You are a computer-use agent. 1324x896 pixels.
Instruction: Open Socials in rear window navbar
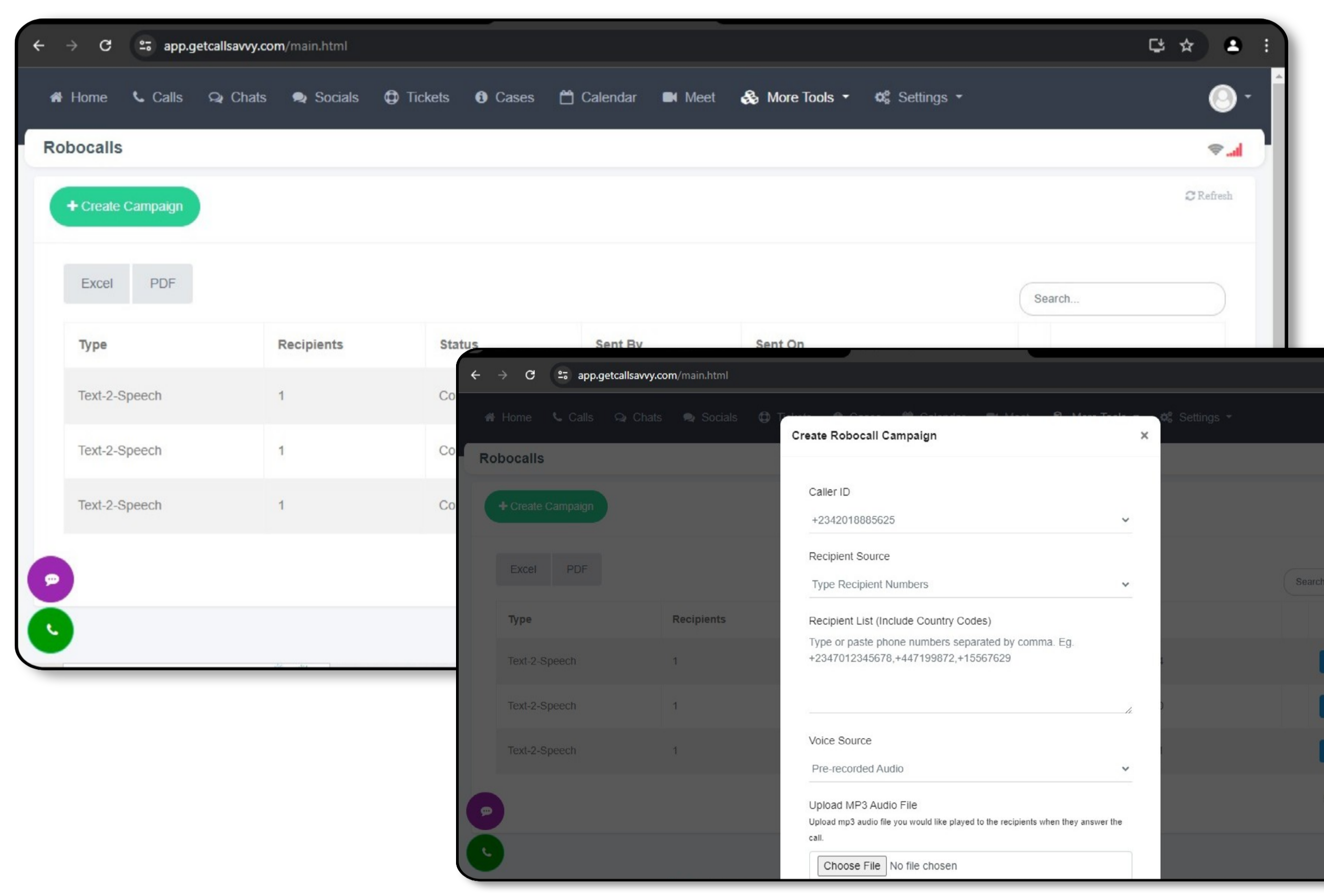[326, 97]
